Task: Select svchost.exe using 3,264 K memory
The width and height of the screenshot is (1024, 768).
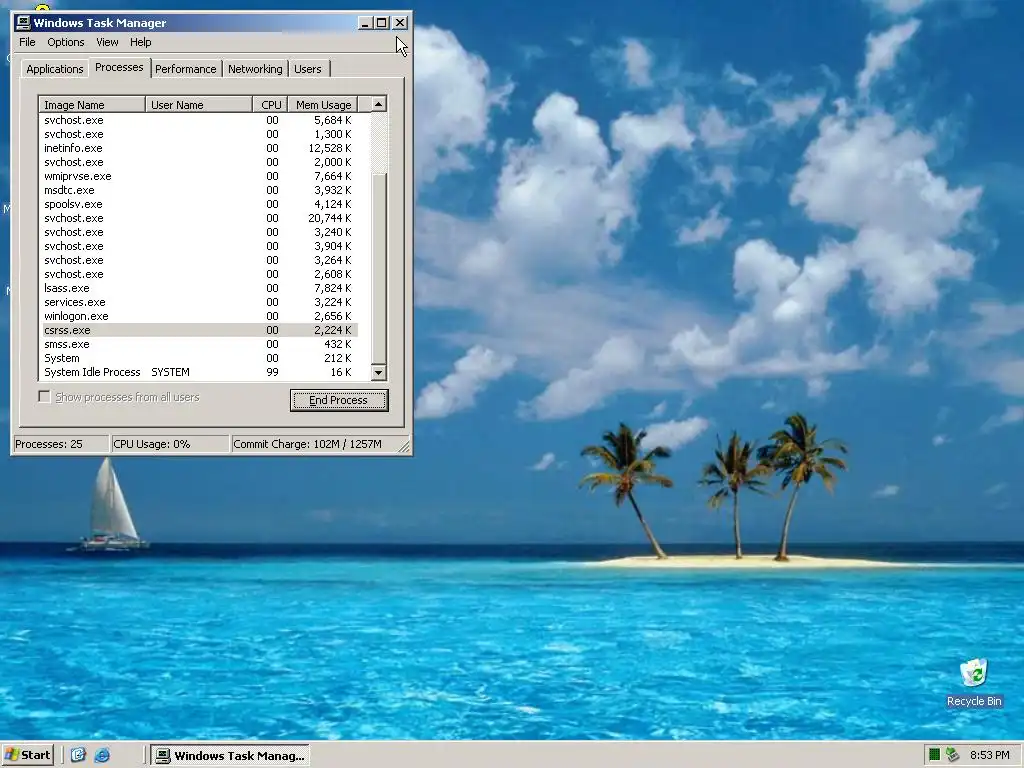Action: click(x=199, y=261)
